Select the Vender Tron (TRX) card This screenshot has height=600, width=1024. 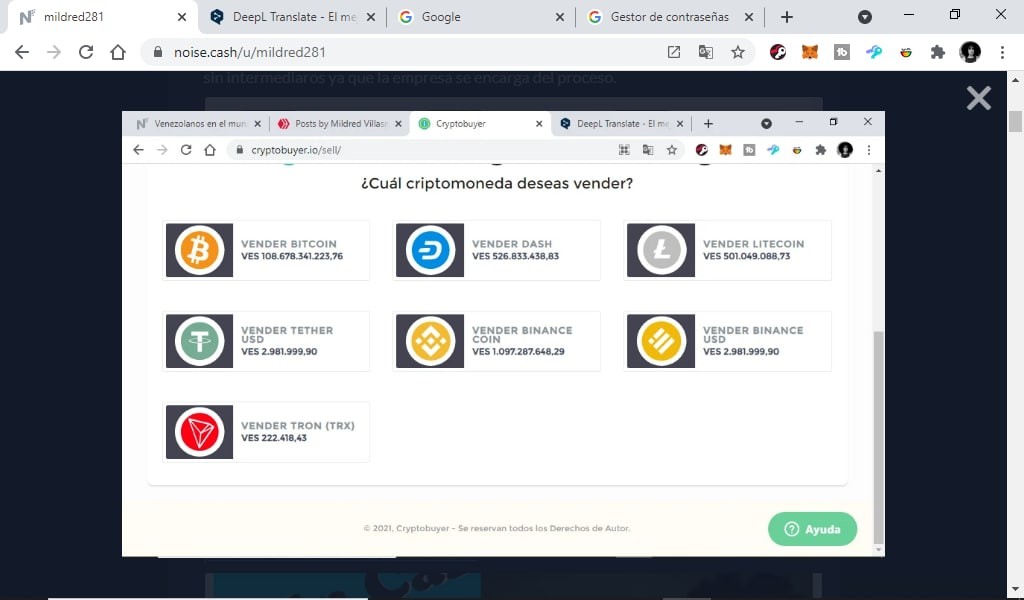pyautogui.click(x=266, y=432)
